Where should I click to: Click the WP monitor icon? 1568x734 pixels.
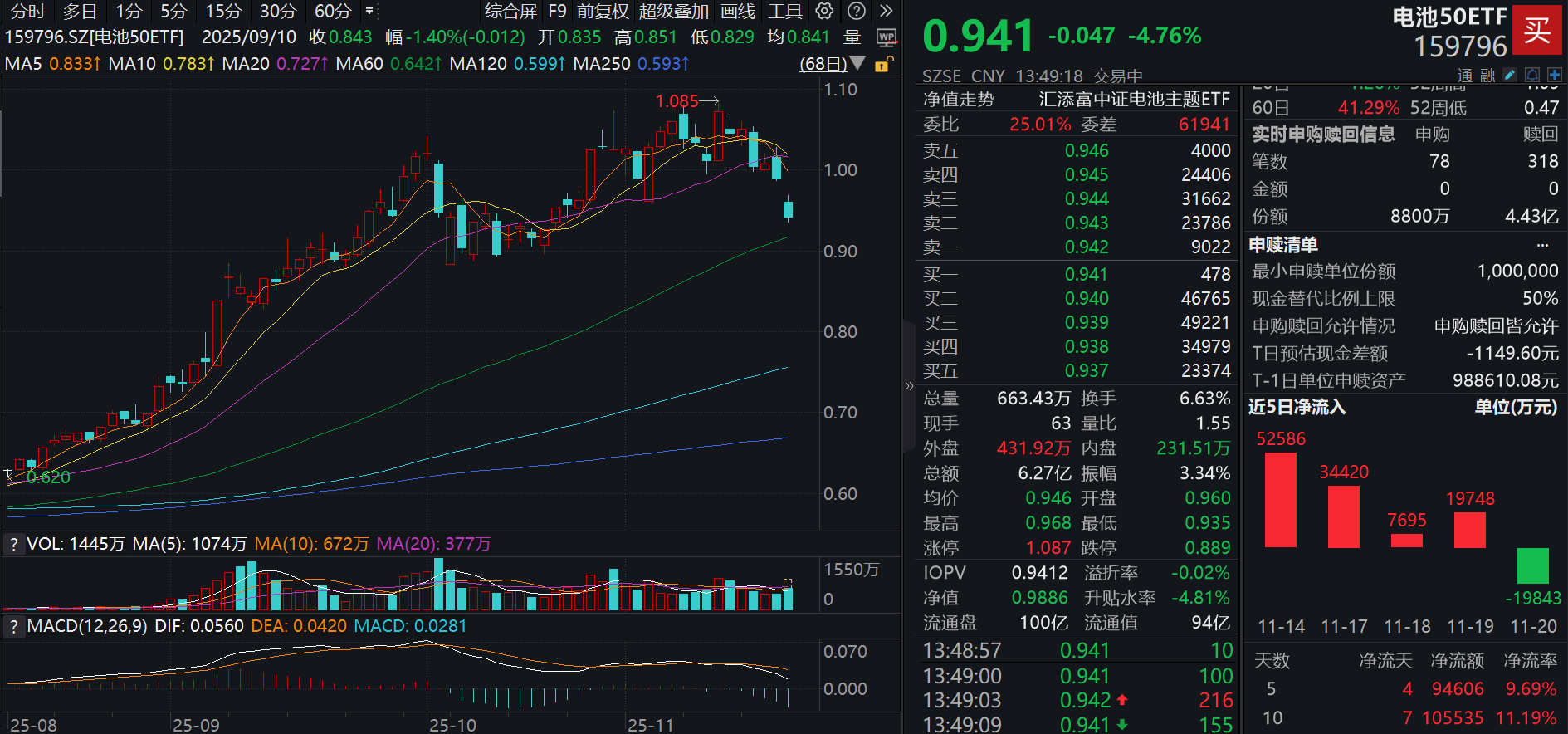tap(887, 37)
